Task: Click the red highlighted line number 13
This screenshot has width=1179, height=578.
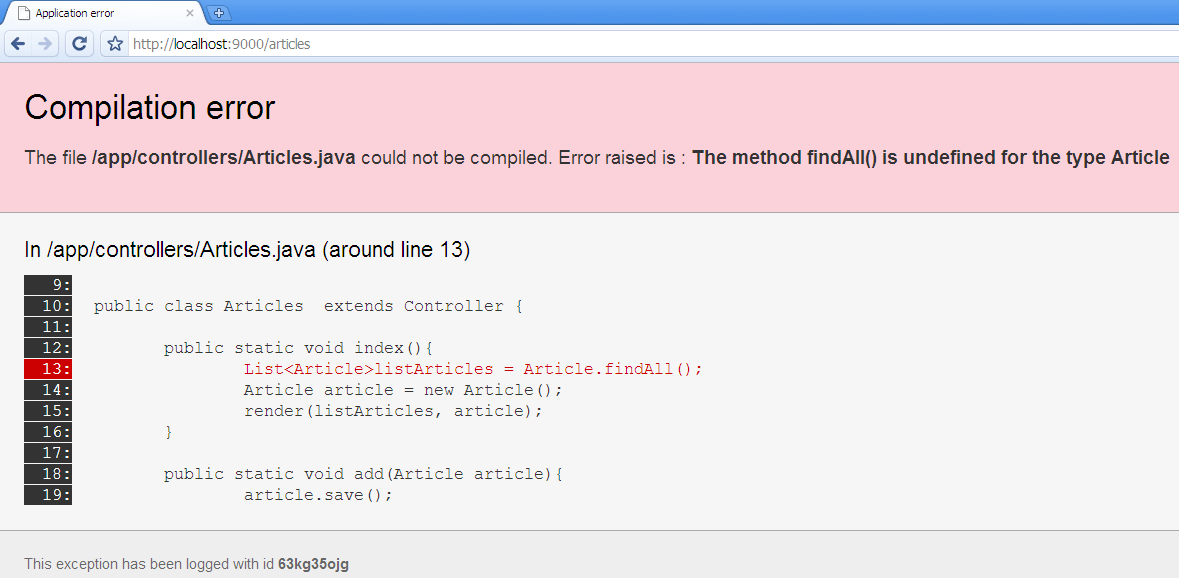Action: point(48,369)
